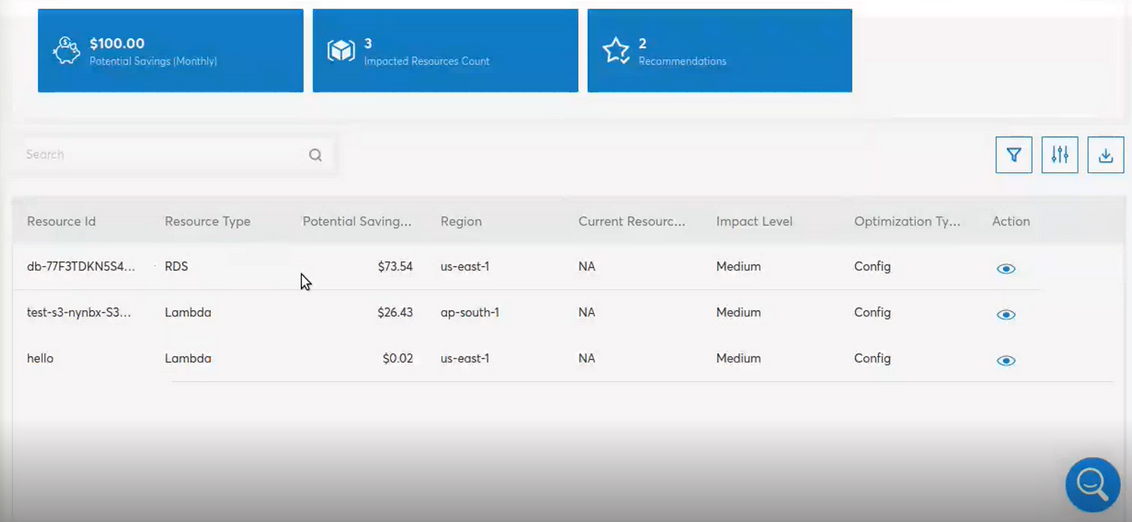Screen dimensions: 1132x522
Task: Sort by Impact Level column header
Action: [x=754, y=222]
